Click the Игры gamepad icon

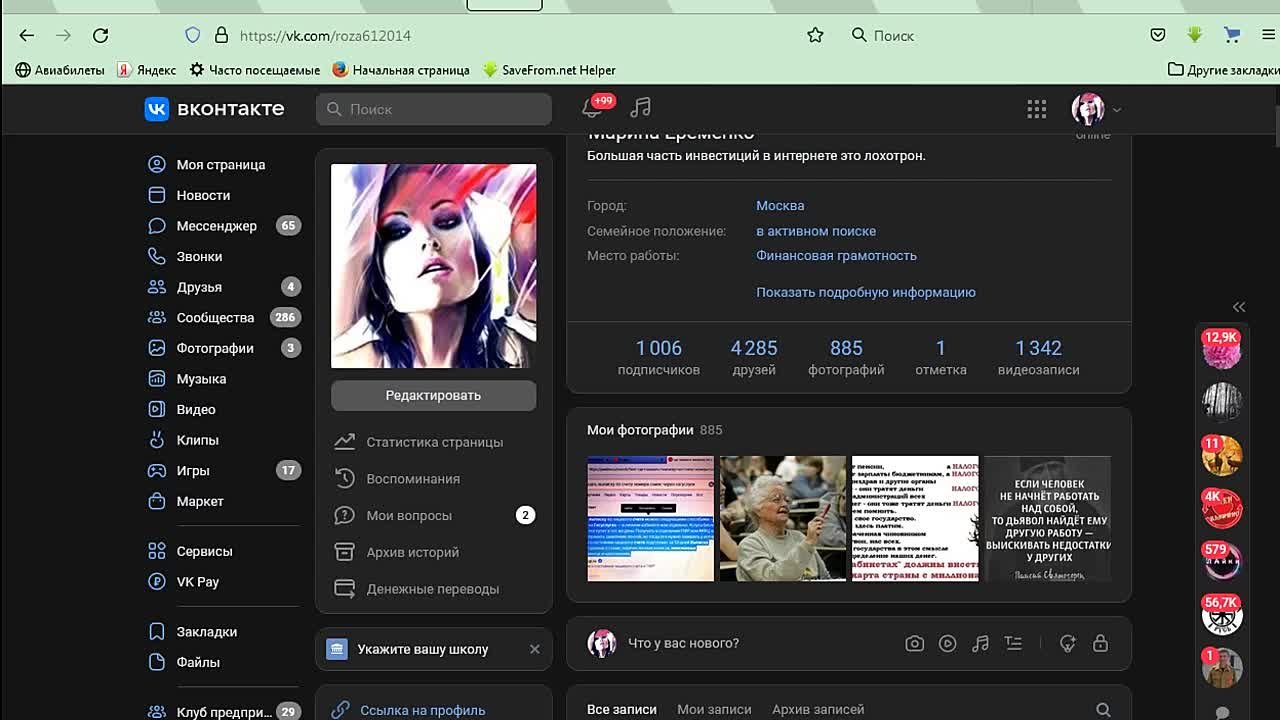157,470
